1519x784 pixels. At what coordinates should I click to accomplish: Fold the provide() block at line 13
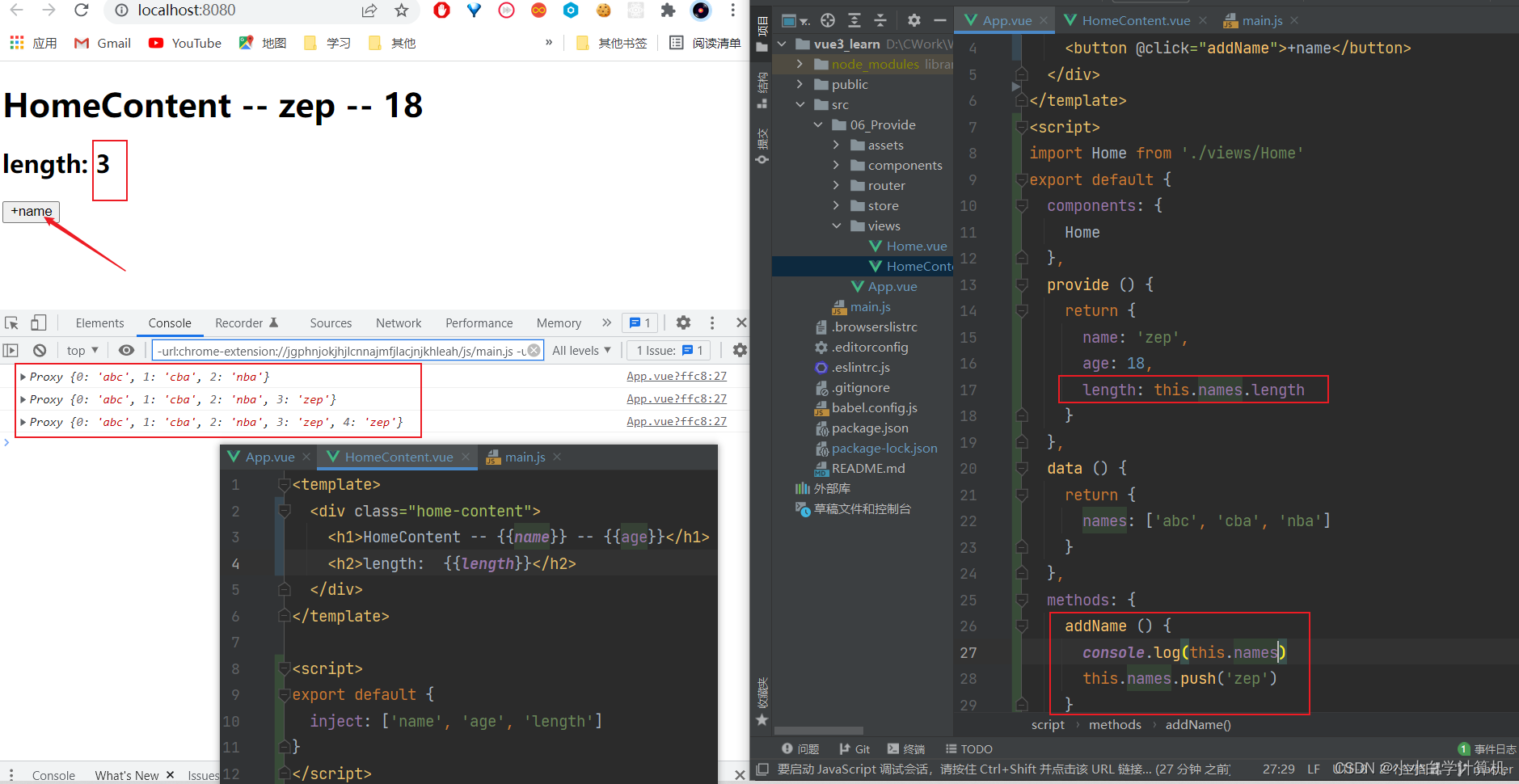tap(1022, 285)
